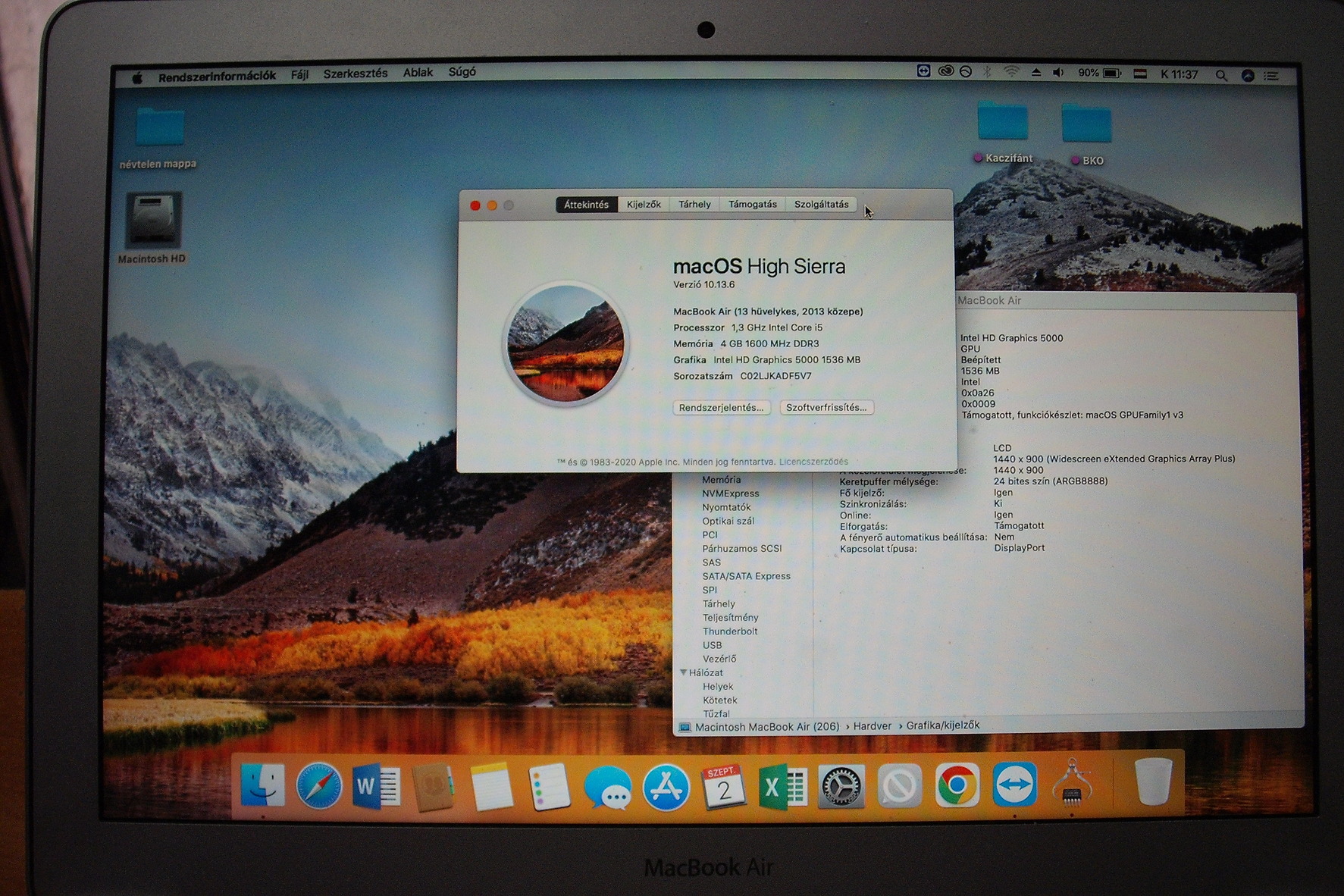The width and height of the screenshot is (1344, 896).
Task: Open the Contacts app in the Dock
Action: tap(434, 787)
